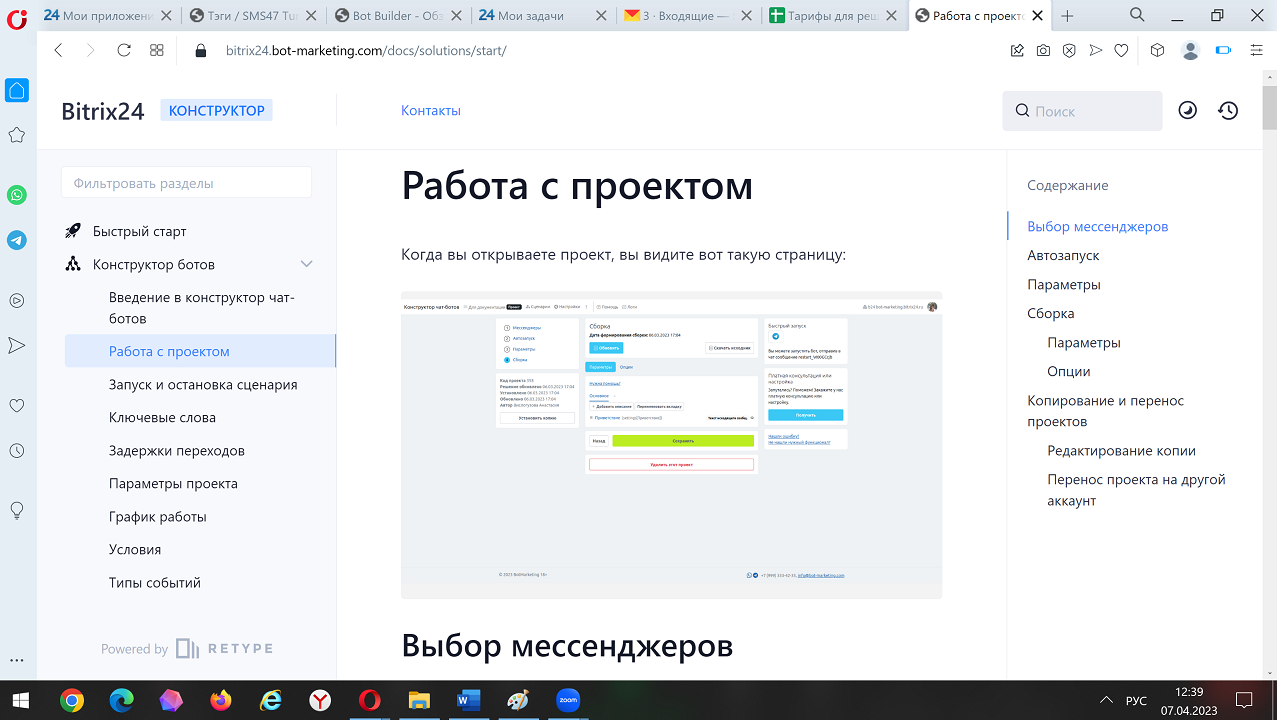
Task: Open the Opera Easy Setup sliders icon
Action: click(x=1257, y=51)
